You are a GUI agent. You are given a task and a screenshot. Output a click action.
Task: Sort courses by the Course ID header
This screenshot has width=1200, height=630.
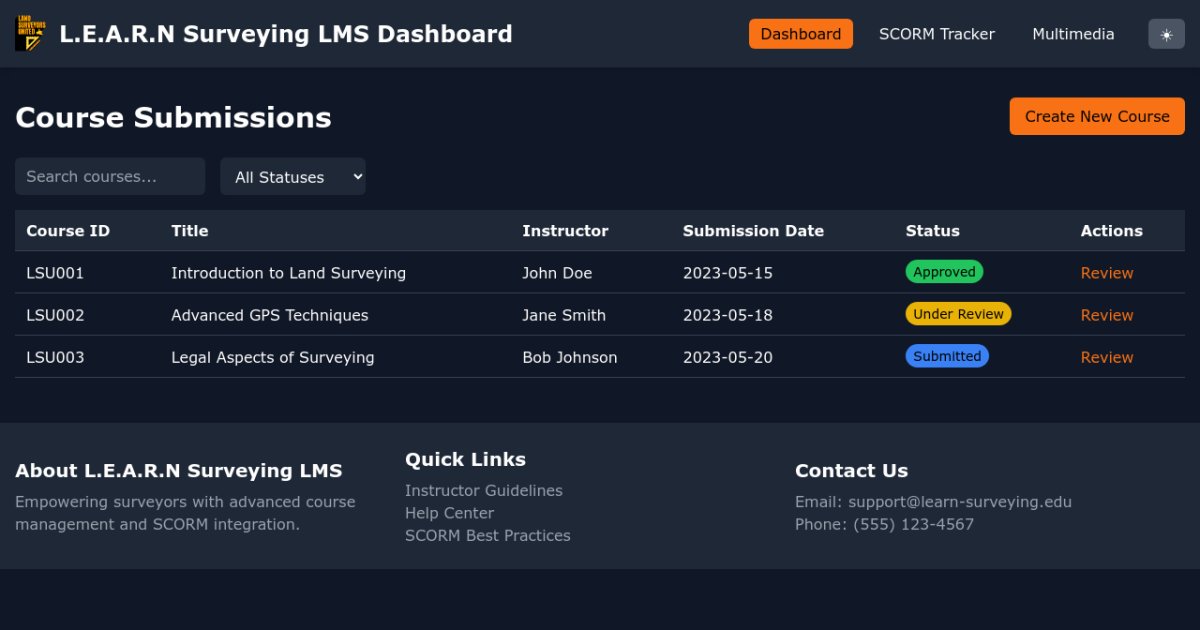(x=67, y=230)
